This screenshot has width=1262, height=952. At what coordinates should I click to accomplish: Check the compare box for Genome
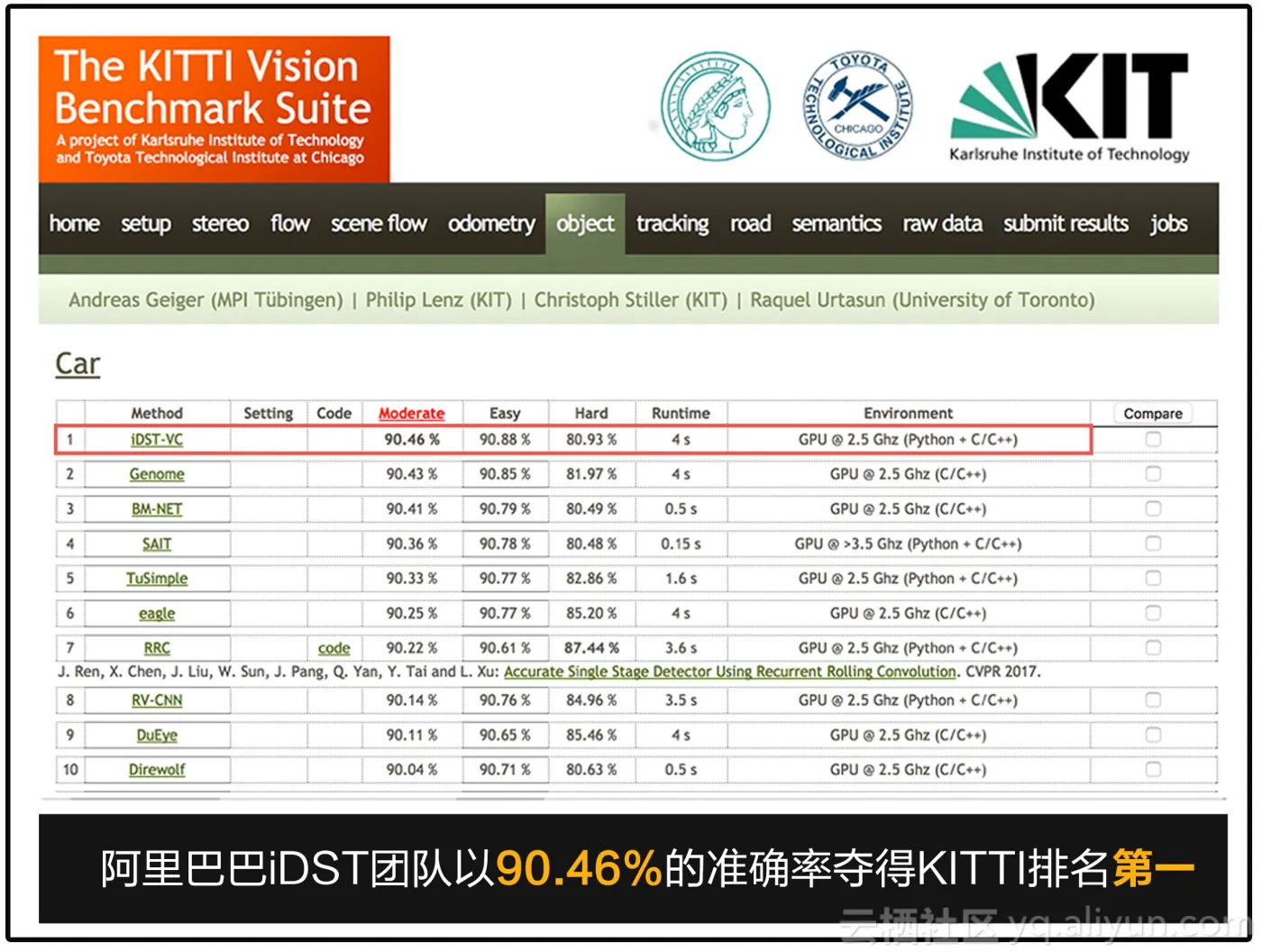[x=1153, y=473]
